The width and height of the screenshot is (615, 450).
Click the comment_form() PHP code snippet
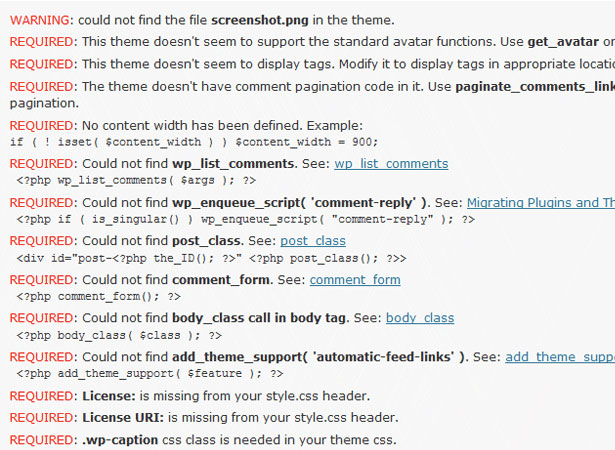pos(98,296)
